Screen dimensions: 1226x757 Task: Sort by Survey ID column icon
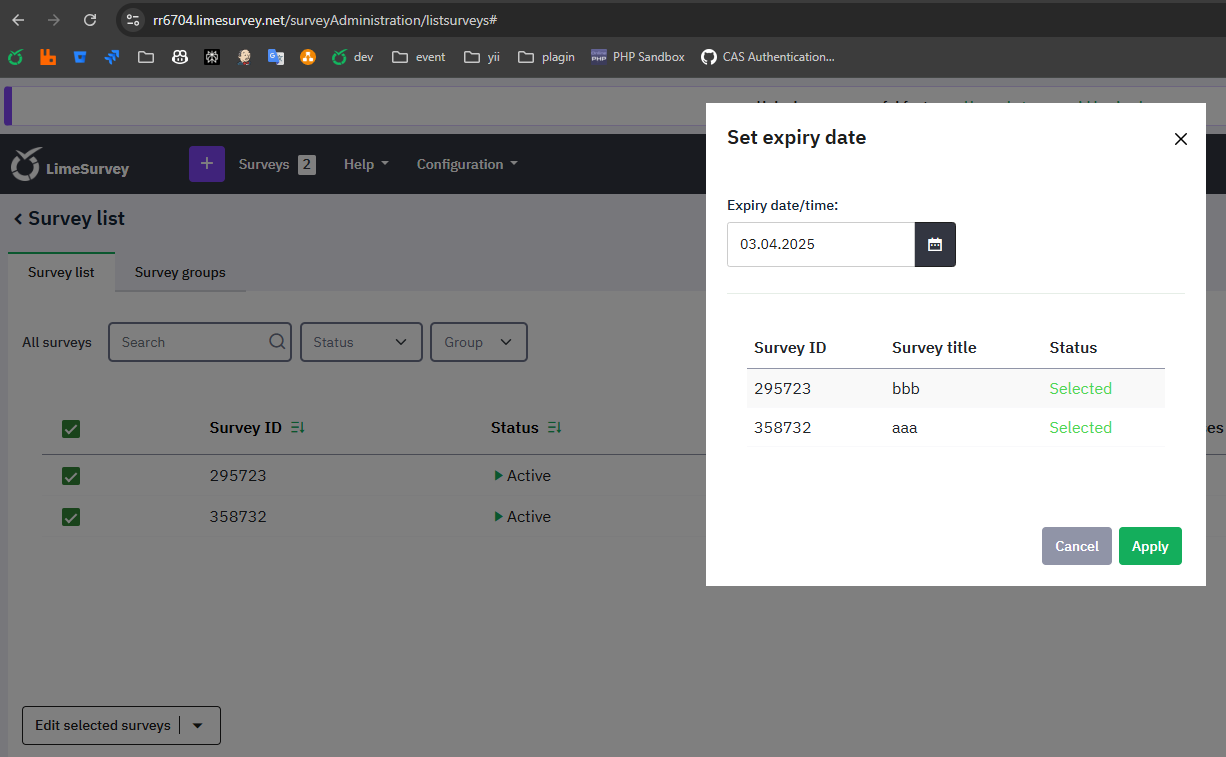point(297,428)
